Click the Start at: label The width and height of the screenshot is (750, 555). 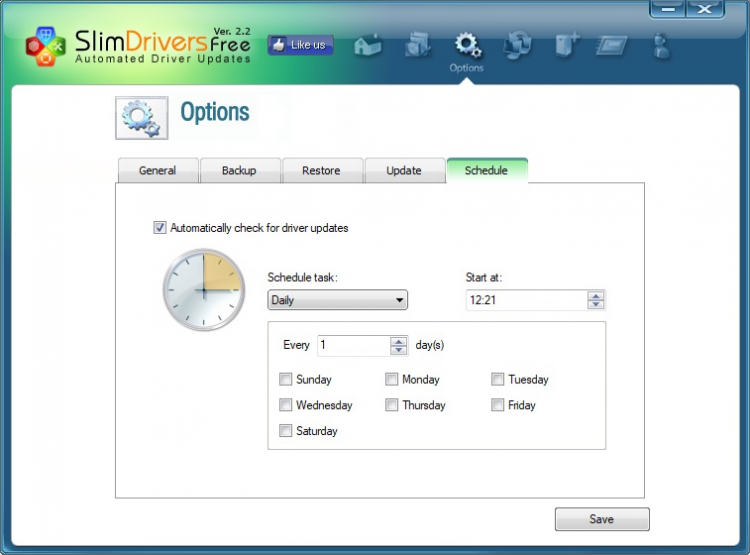tap(484, 278)
